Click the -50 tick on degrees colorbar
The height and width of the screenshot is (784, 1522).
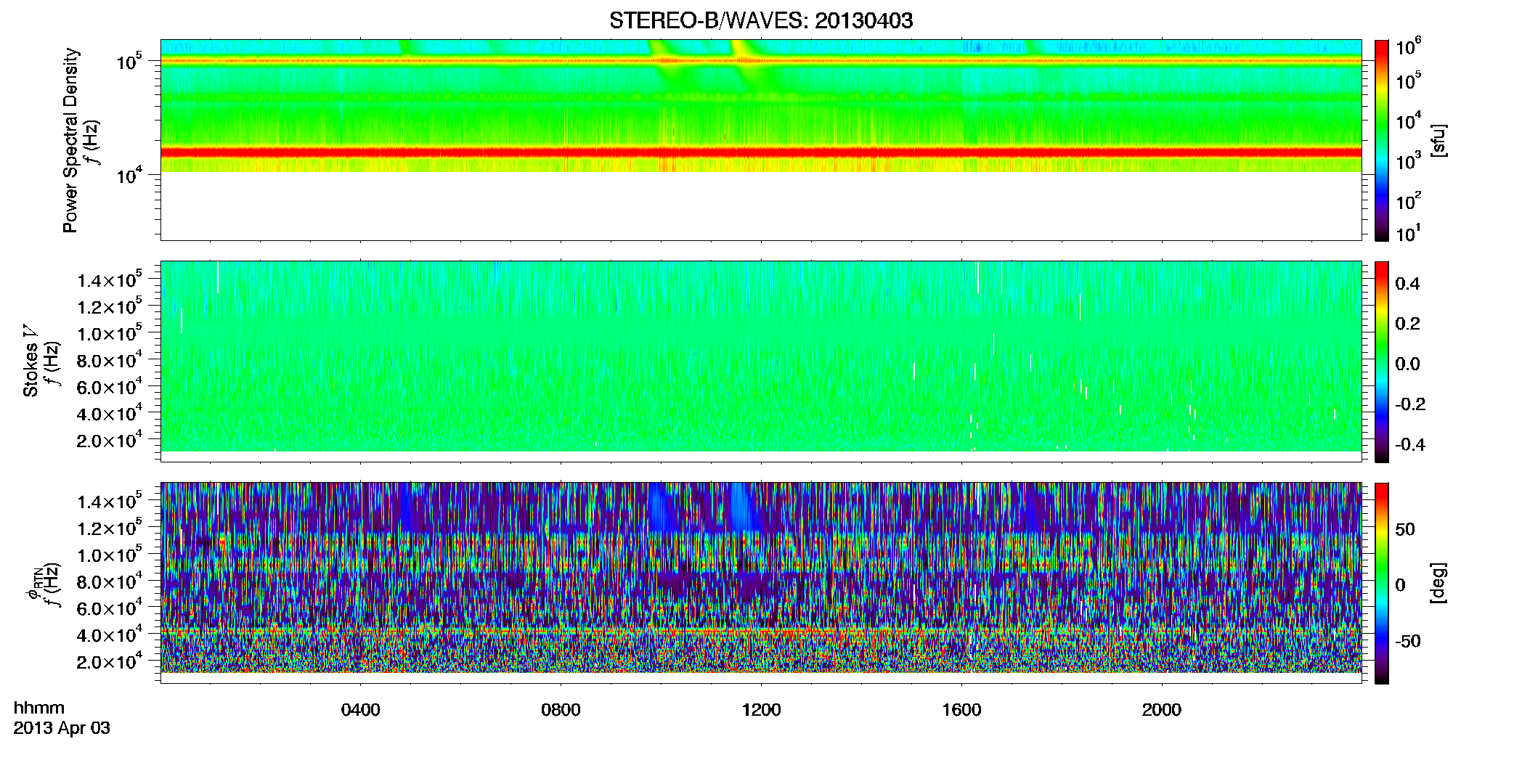point(1409,641)
